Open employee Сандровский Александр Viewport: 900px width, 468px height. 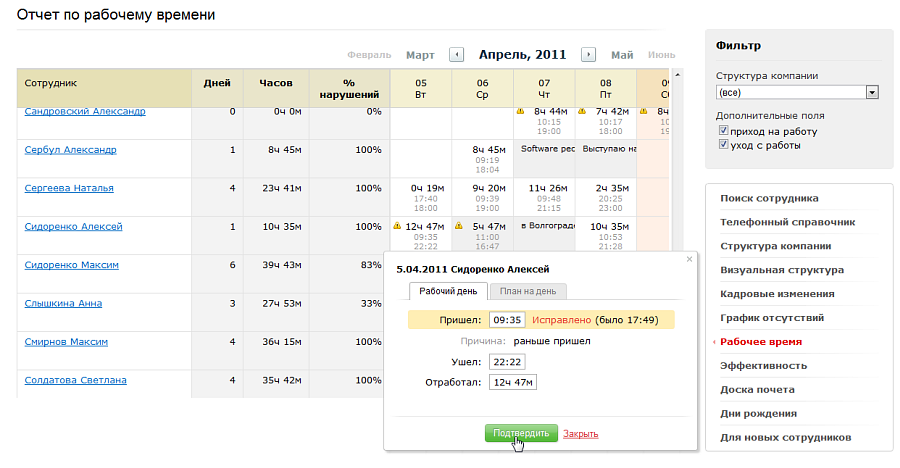(x=85, y=111)
